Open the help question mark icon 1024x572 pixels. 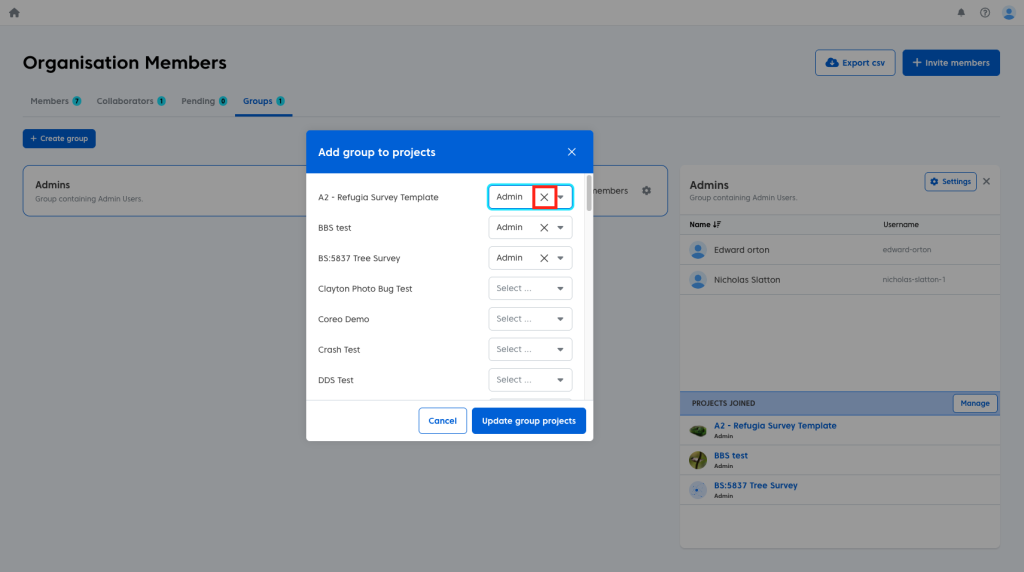(985, 13)
